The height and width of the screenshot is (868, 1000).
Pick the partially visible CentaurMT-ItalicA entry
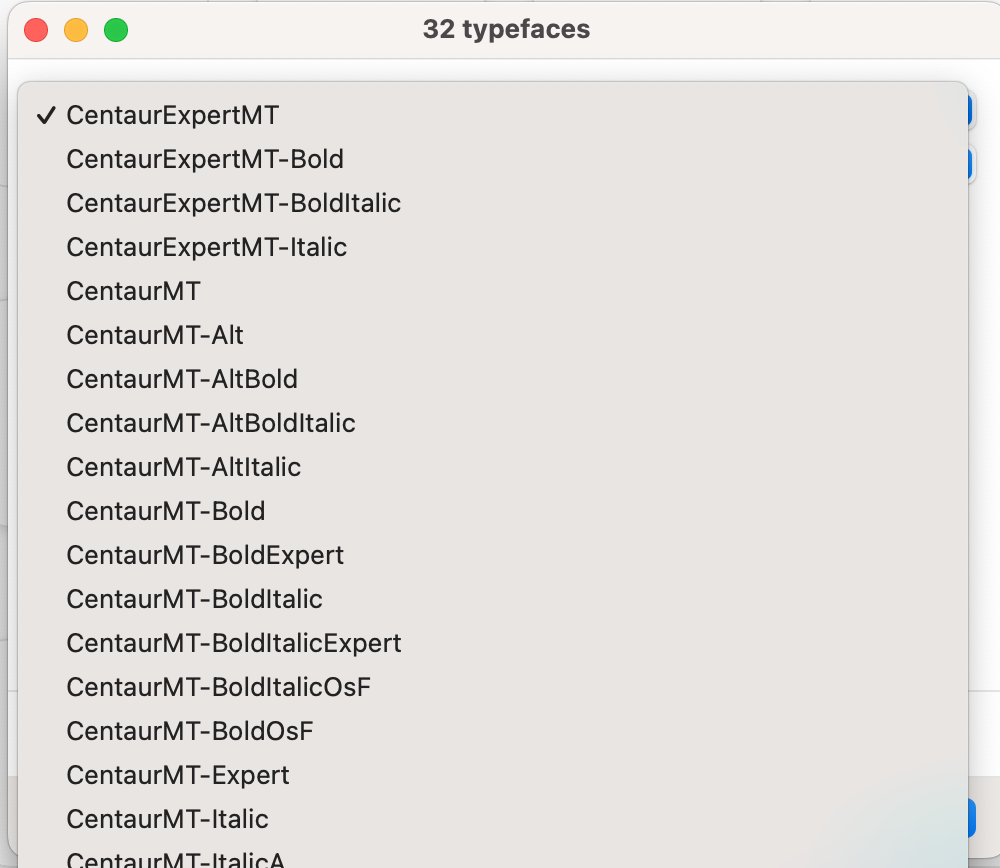tap(175, 858)
